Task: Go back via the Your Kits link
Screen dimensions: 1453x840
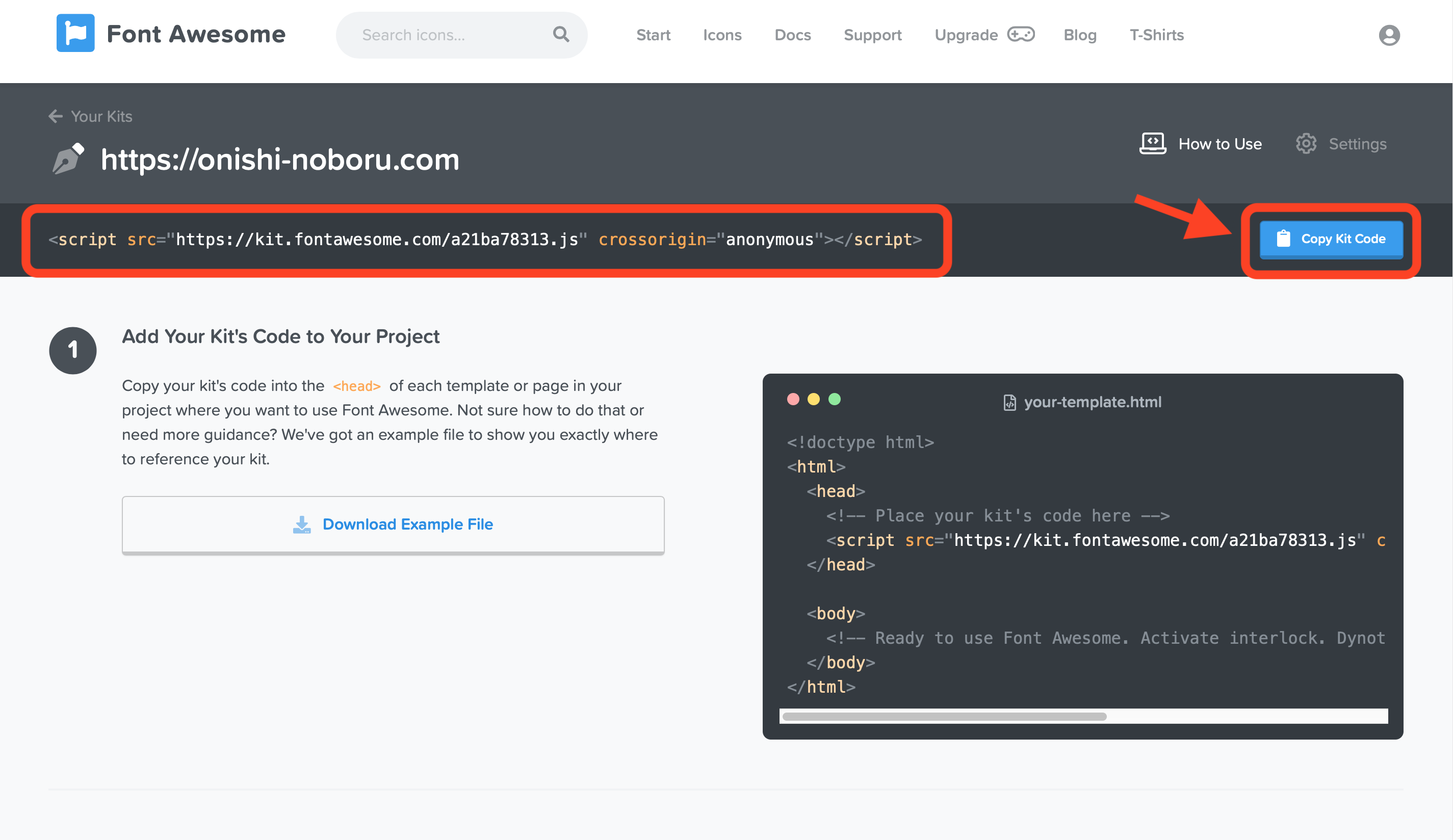Action: pyautogui.click(x=101, y=116)
